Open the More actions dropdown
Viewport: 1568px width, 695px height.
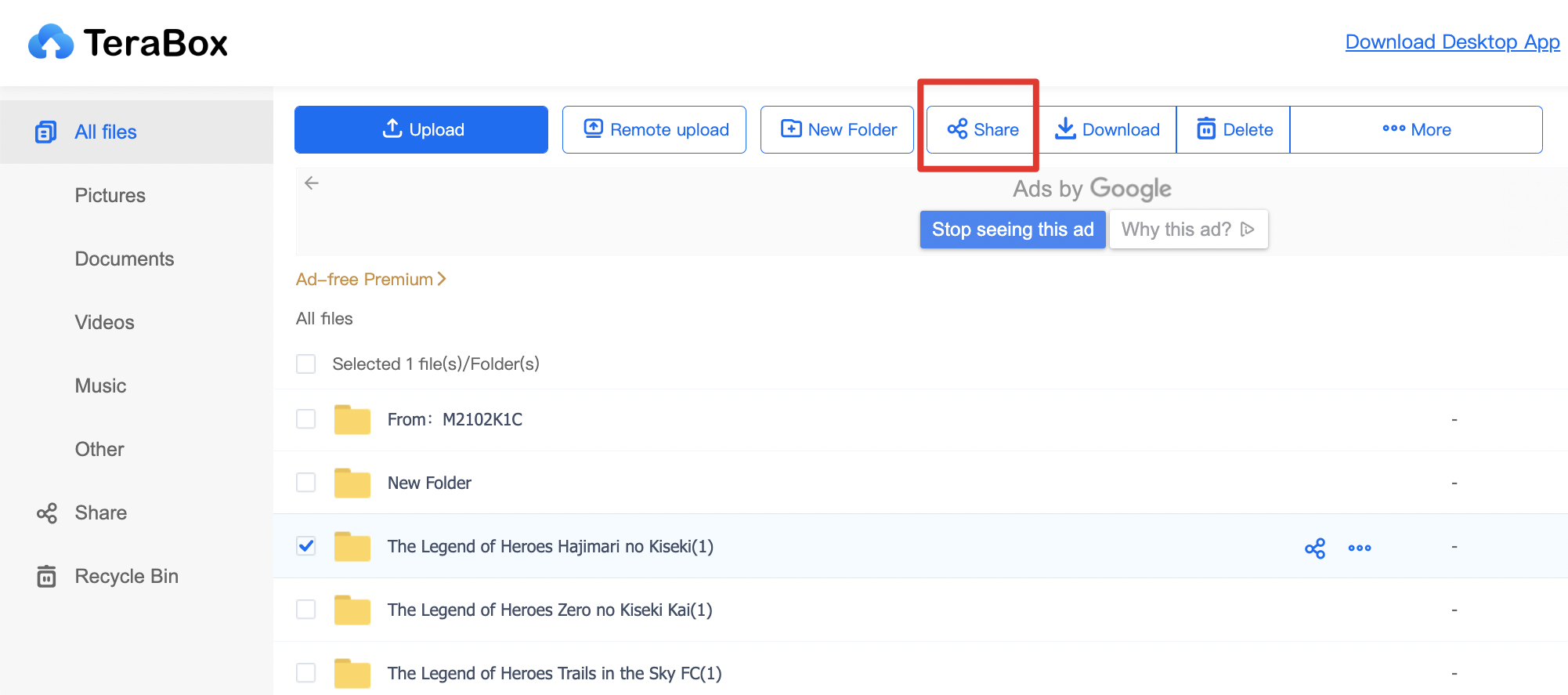(1416, 129)
